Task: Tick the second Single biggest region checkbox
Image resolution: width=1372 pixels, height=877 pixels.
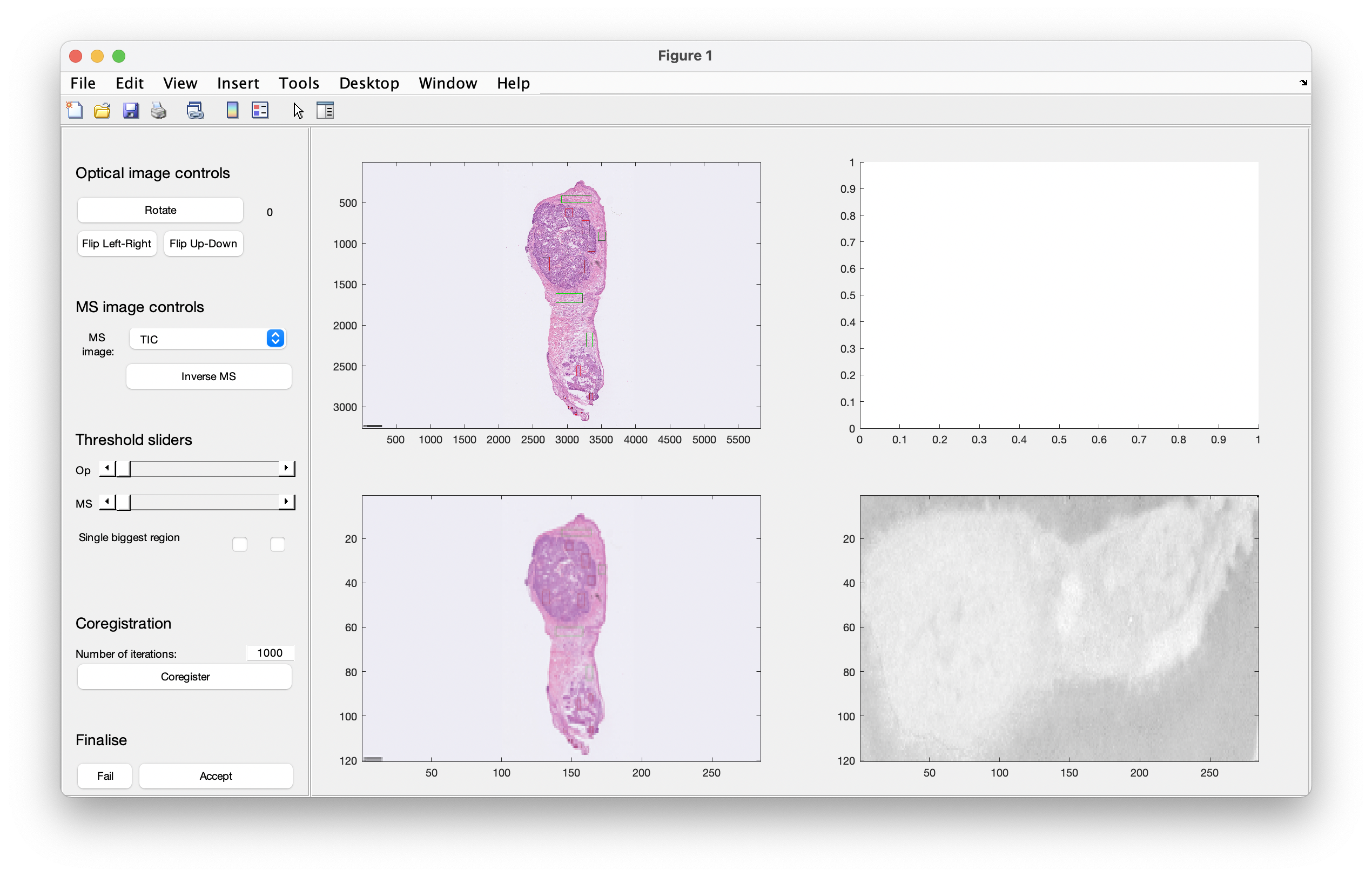Action: pyautogui.click(x=278, y=544)
